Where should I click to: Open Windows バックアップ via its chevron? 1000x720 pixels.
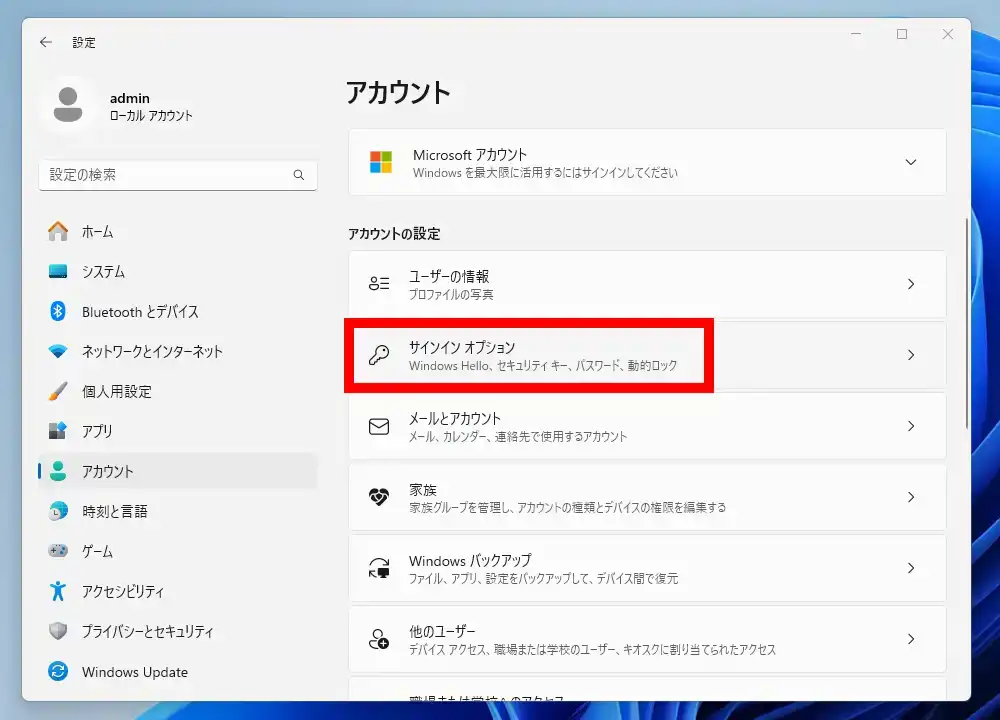(x=911, y=568)
